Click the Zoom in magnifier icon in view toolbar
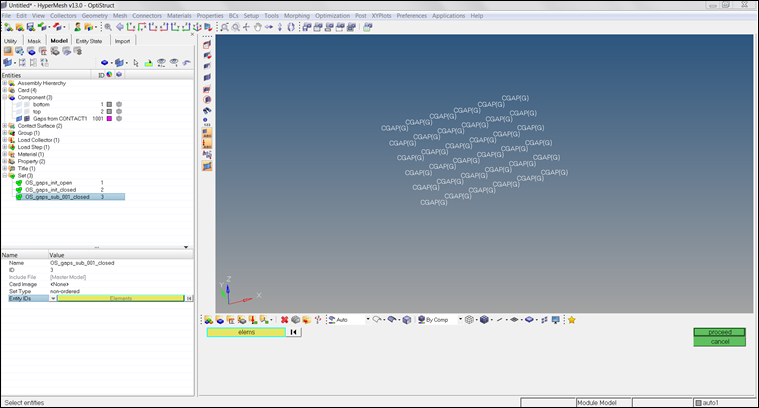This screenshot has width=759, height=408. click(x=108, y=27)
